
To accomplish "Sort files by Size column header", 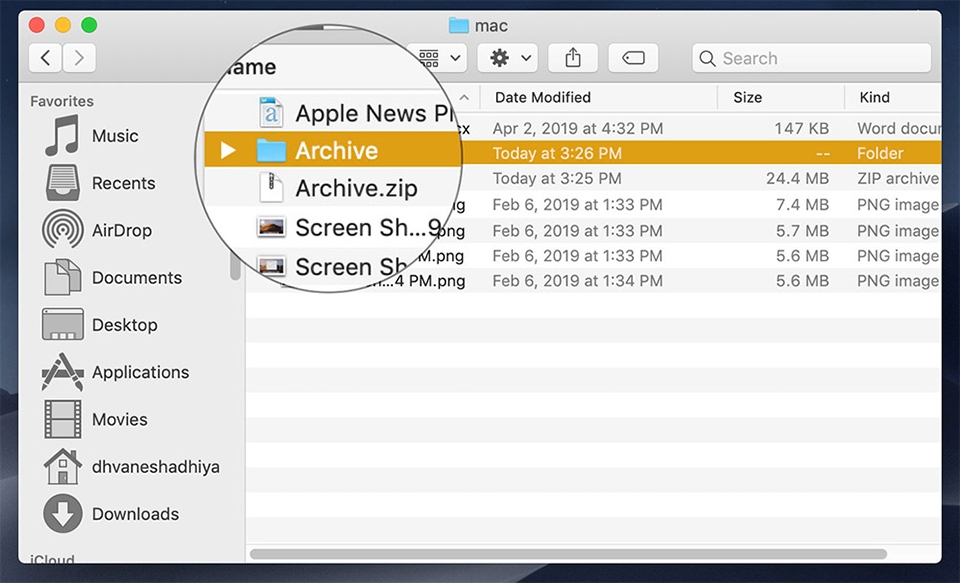I will pos(747,97).
